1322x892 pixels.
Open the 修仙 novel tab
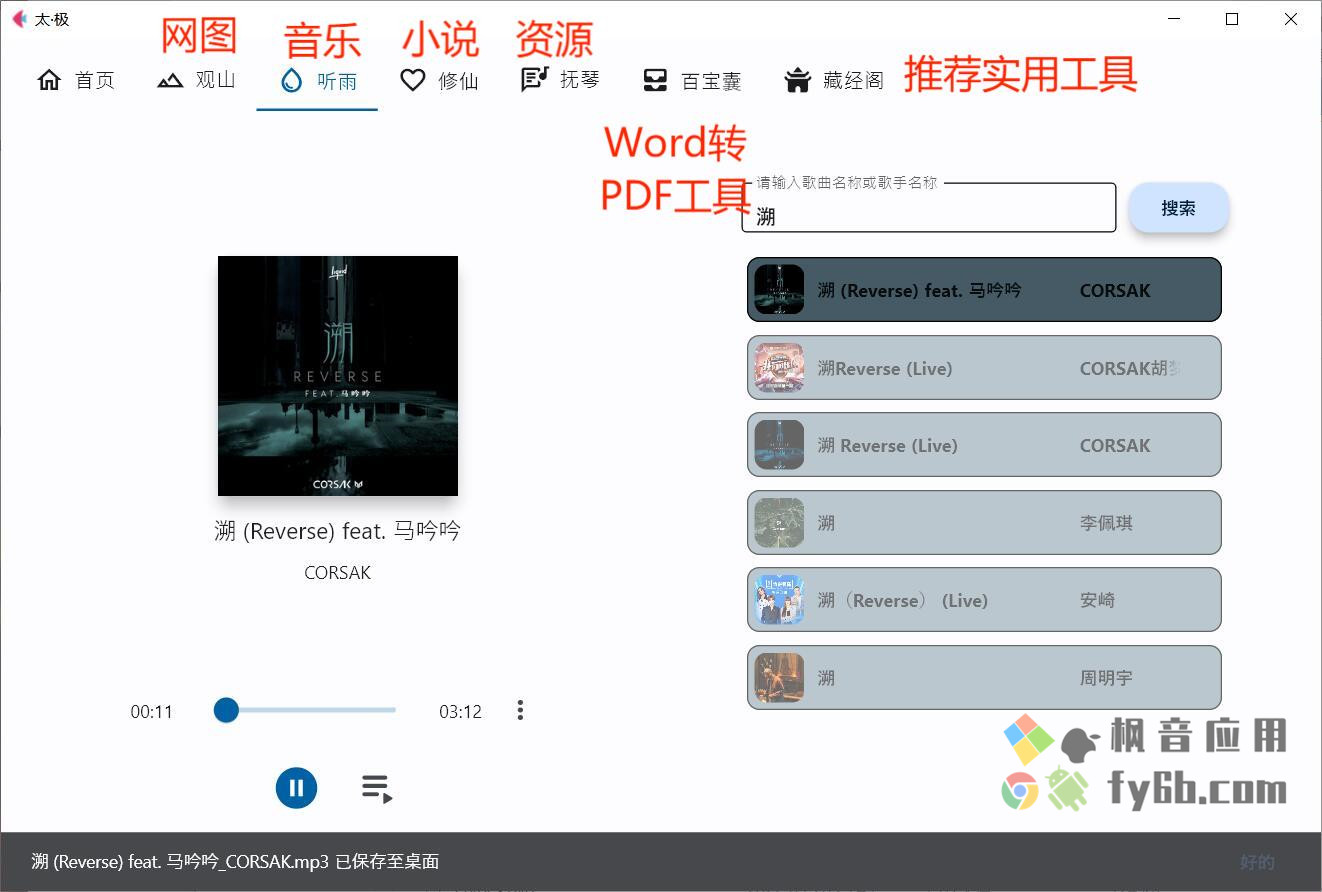[439, 81]
